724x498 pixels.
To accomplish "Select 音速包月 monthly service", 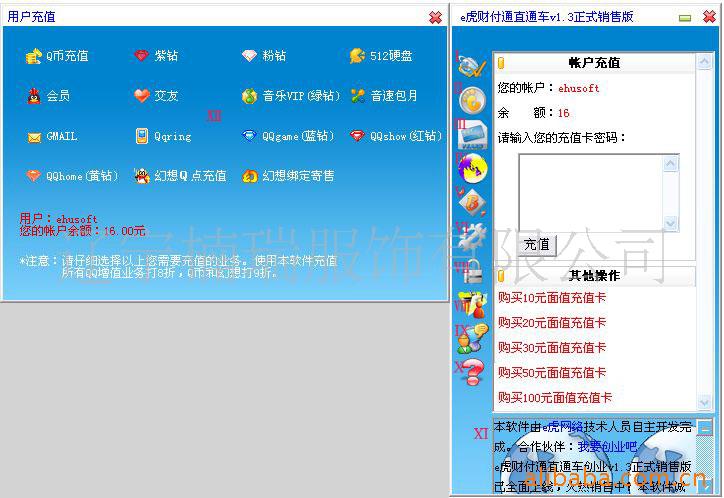I will (x=384, y=96).
